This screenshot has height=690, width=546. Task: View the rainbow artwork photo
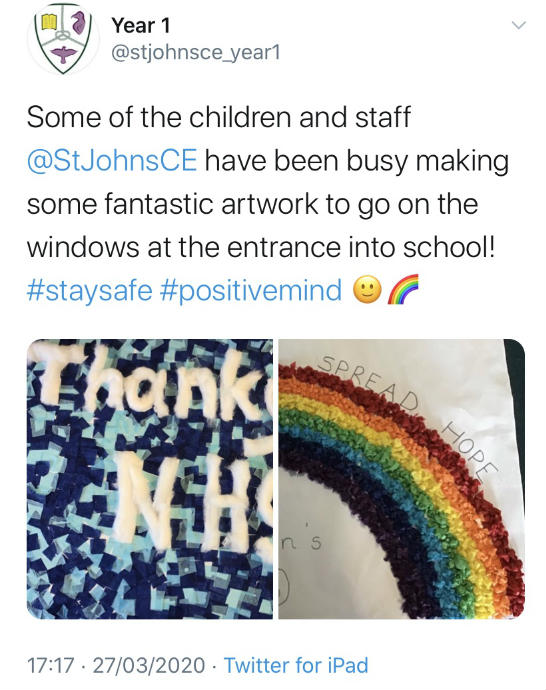pos(402,479)
